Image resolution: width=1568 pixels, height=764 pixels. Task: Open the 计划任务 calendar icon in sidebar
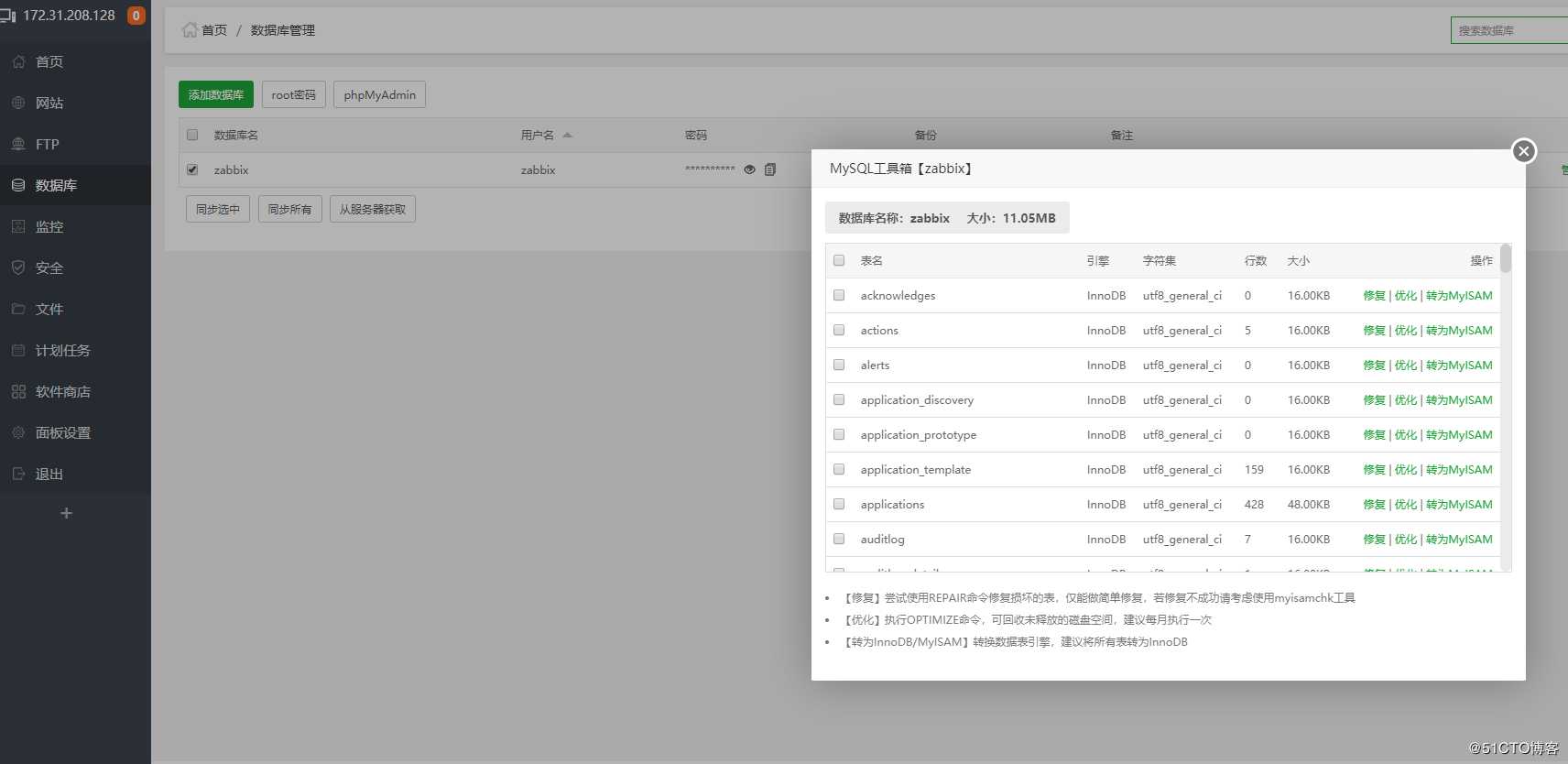(x=18, y=350)
